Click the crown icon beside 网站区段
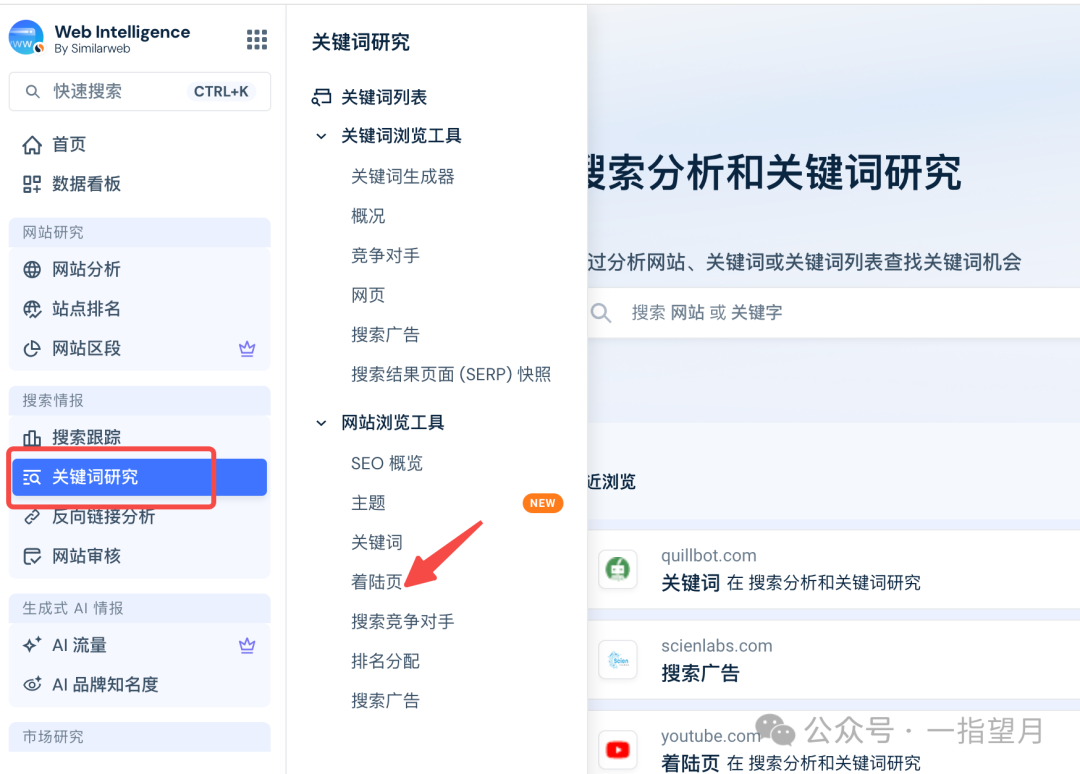The height and width of the screenshot is (774, 1080). (x=247, y=349)
